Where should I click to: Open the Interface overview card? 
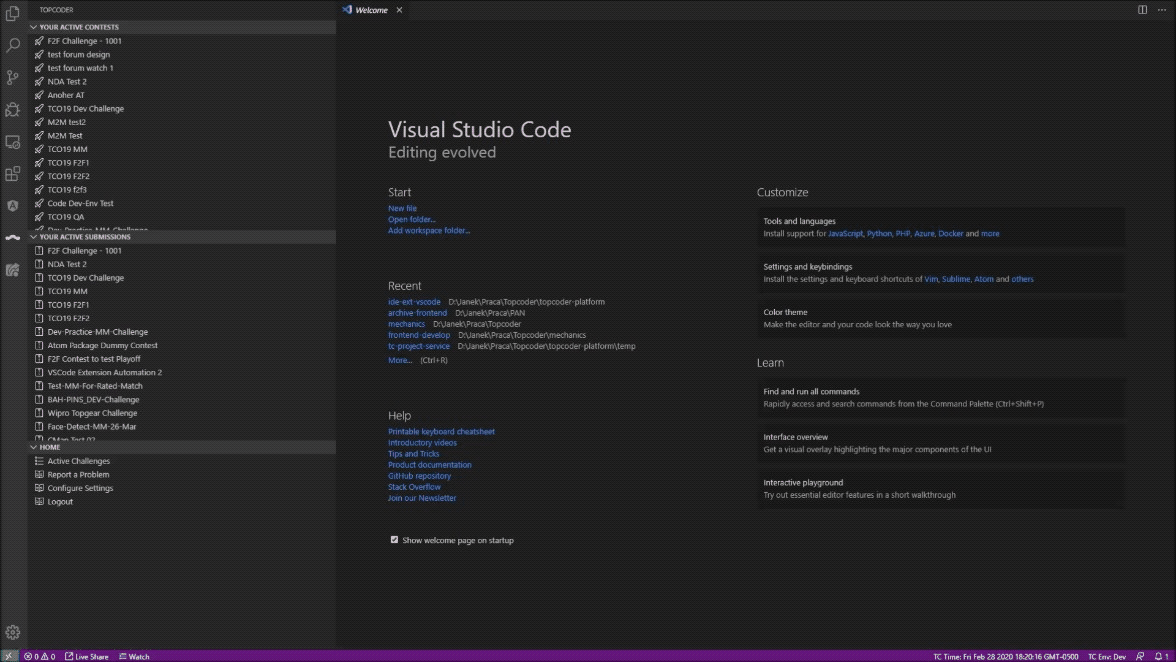click(940, 443)
